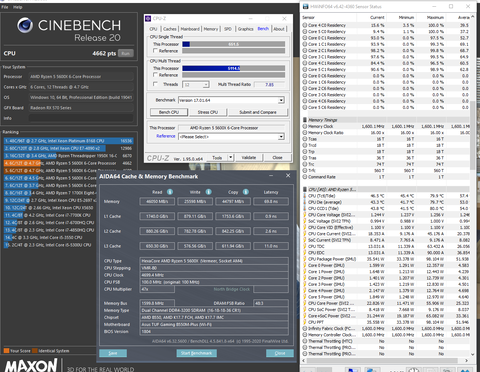Click the CPU TDC sensor icon

click(305, 246)
